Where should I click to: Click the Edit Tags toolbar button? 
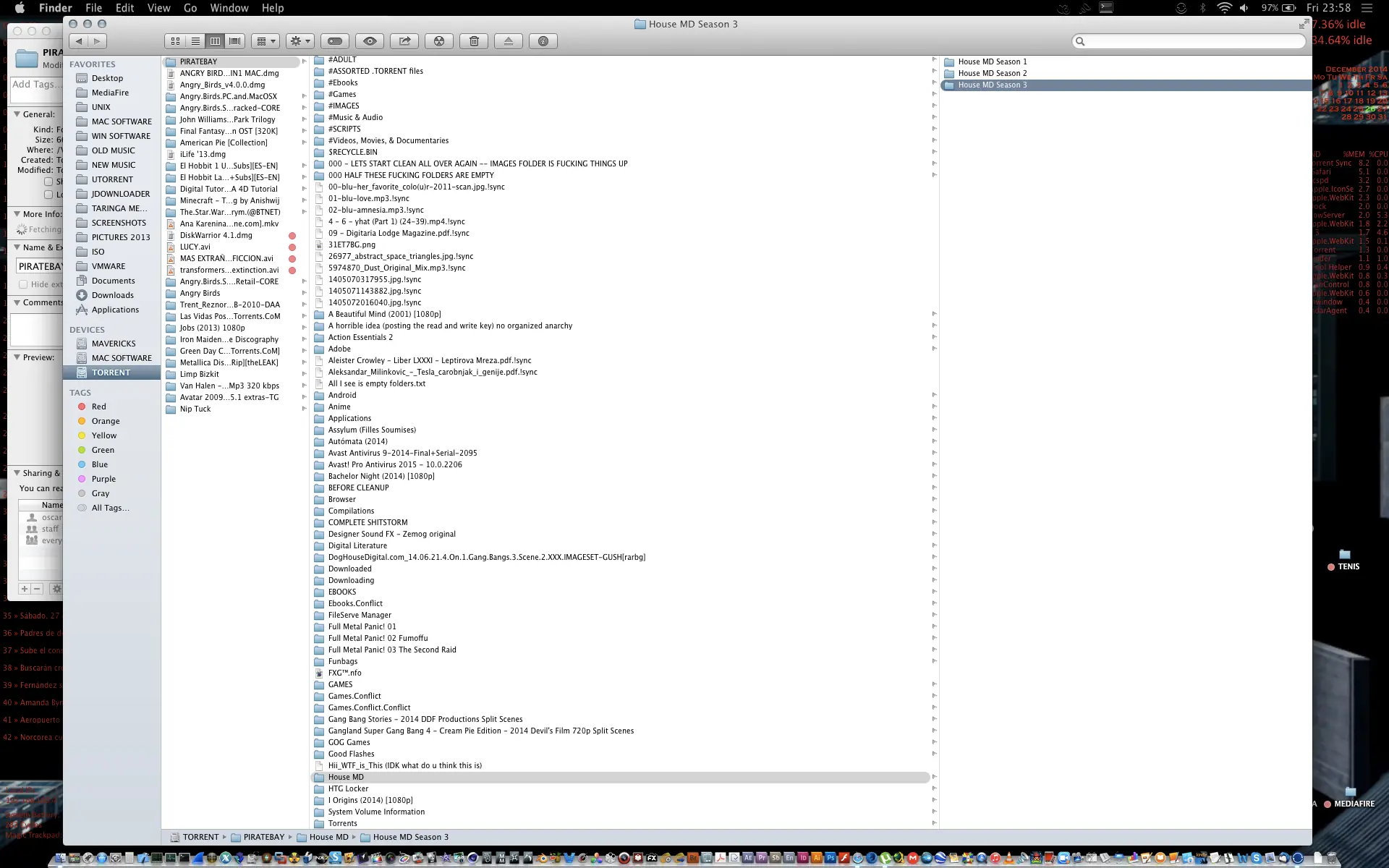point(335,41)
